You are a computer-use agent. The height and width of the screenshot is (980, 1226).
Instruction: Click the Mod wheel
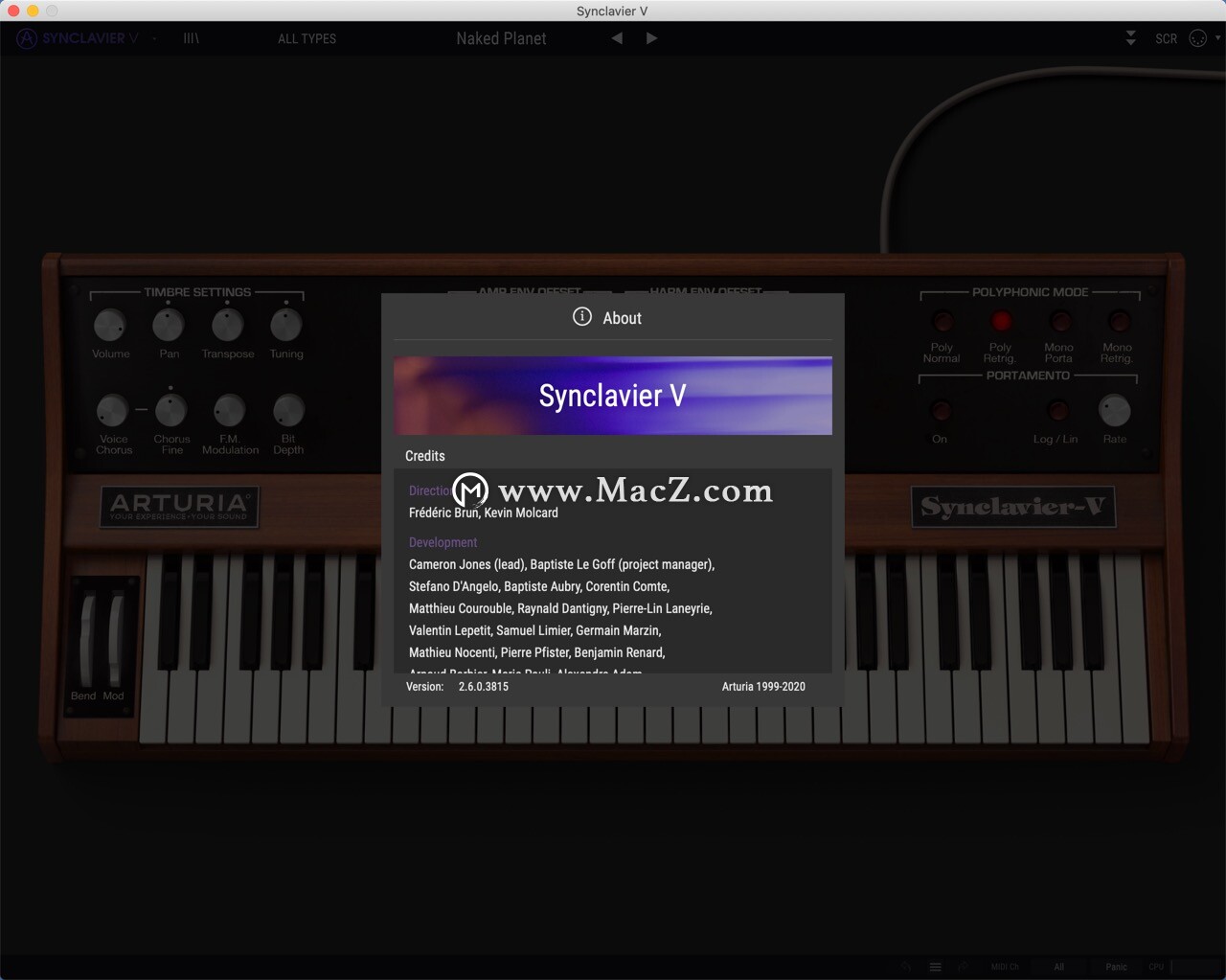[x=115, y=639]
